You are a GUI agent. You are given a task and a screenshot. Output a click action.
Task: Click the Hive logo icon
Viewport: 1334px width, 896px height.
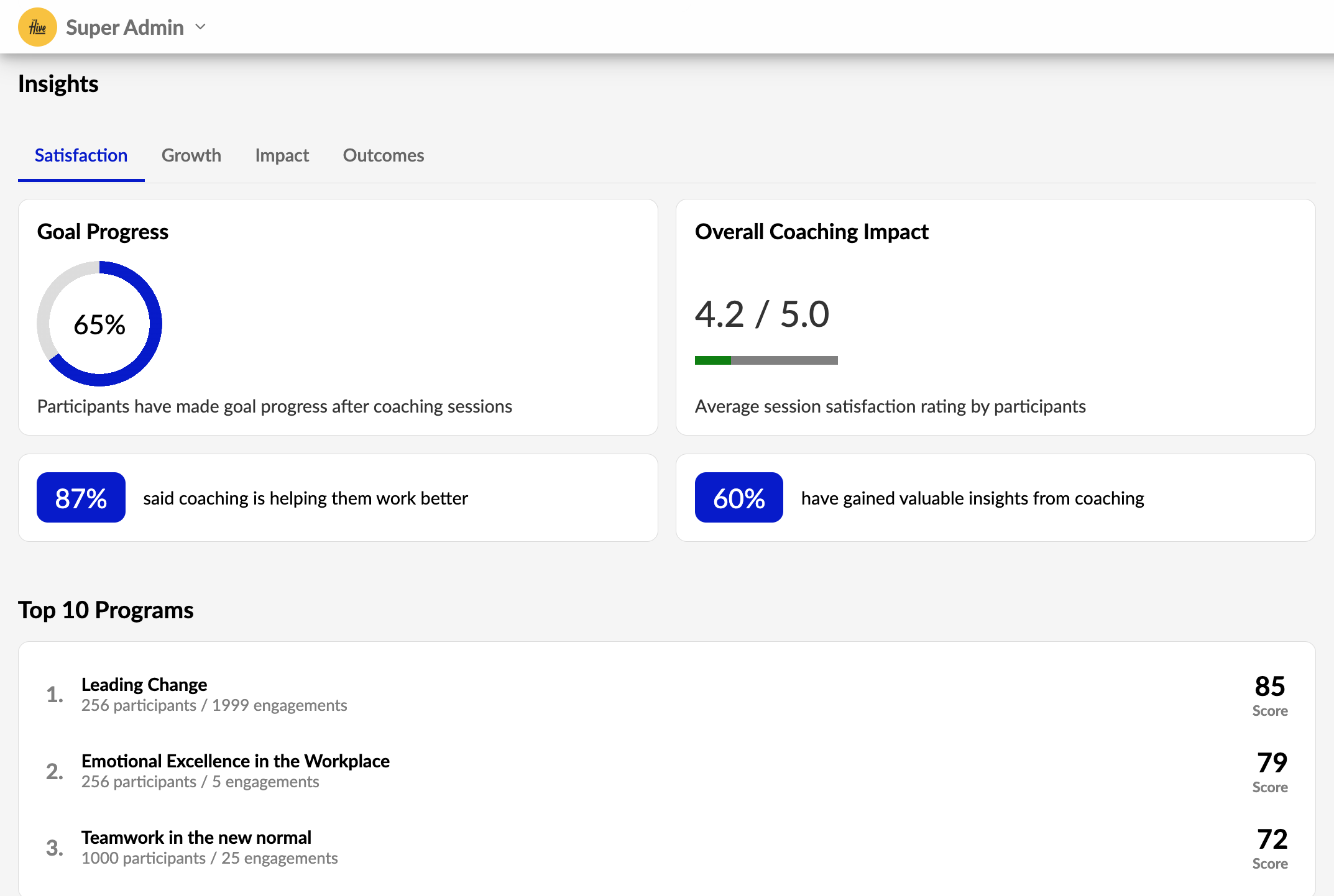coord(37,27)
